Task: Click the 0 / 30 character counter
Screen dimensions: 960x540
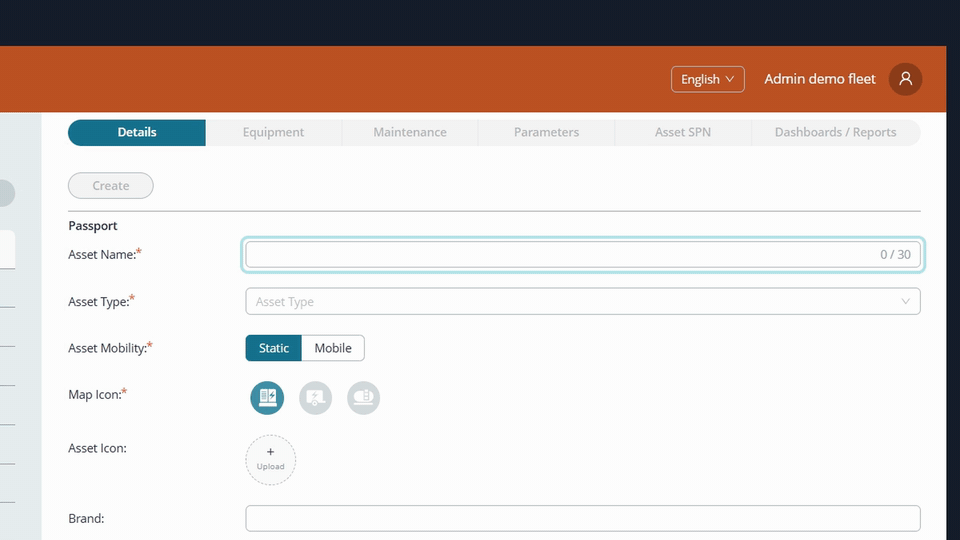Action: pos(896,255)
